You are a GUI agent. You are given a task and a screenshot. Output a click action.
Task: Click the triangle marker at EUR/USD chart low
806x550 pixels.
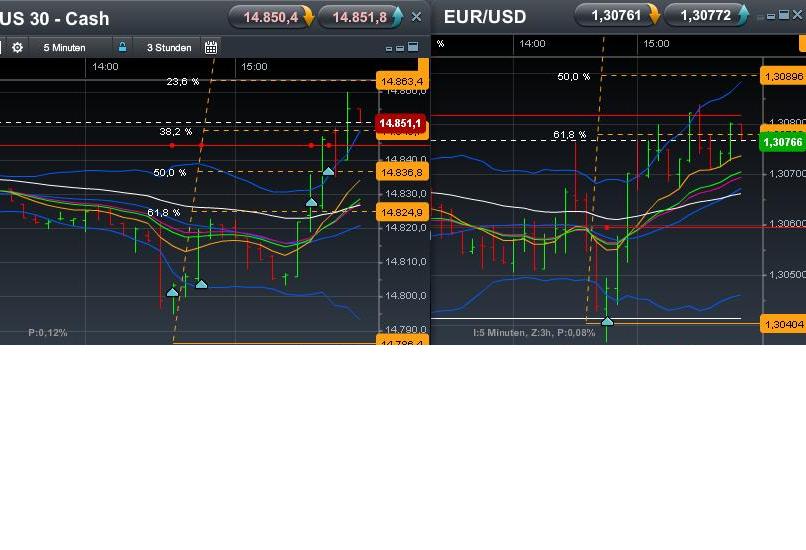pyautogui.click(x=607, y=322)
